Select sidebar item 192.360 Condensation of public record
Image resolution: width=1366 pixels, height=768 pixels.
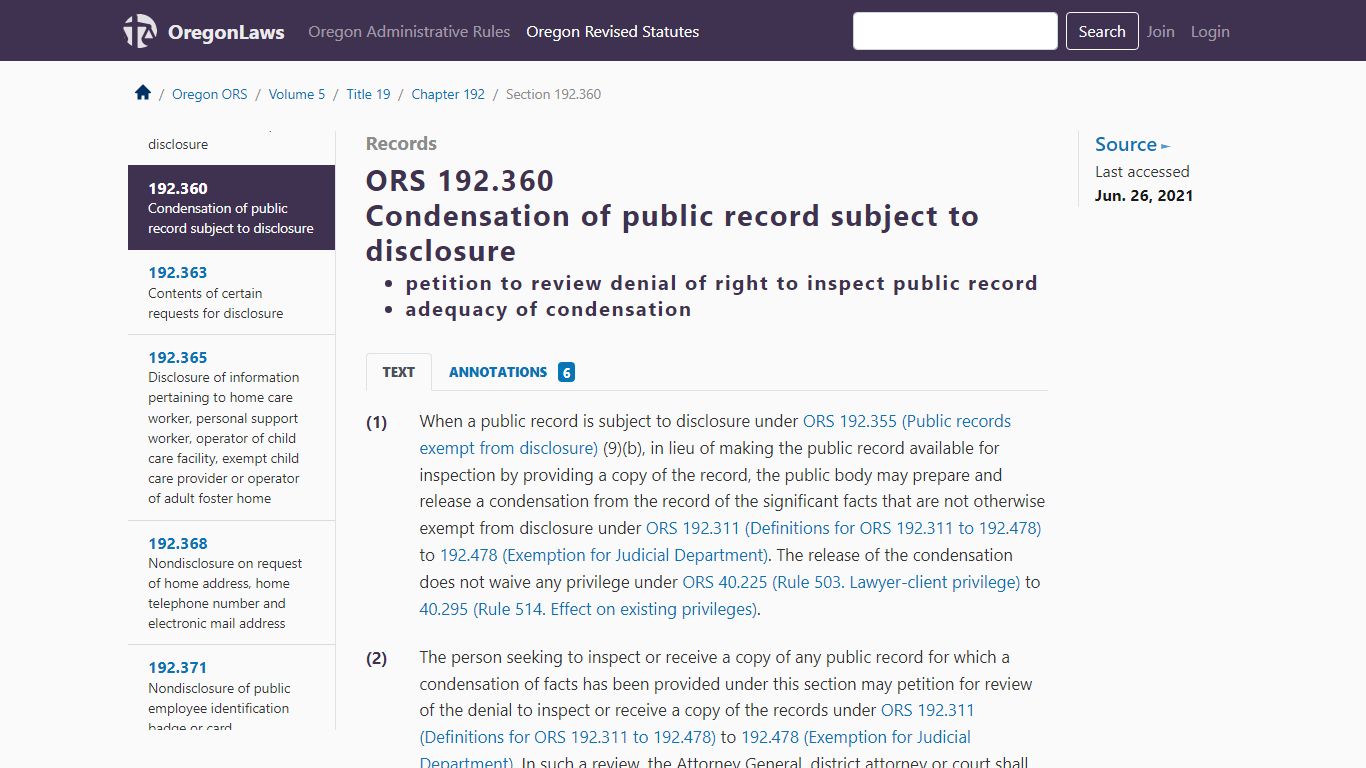(x=231, y=207)
